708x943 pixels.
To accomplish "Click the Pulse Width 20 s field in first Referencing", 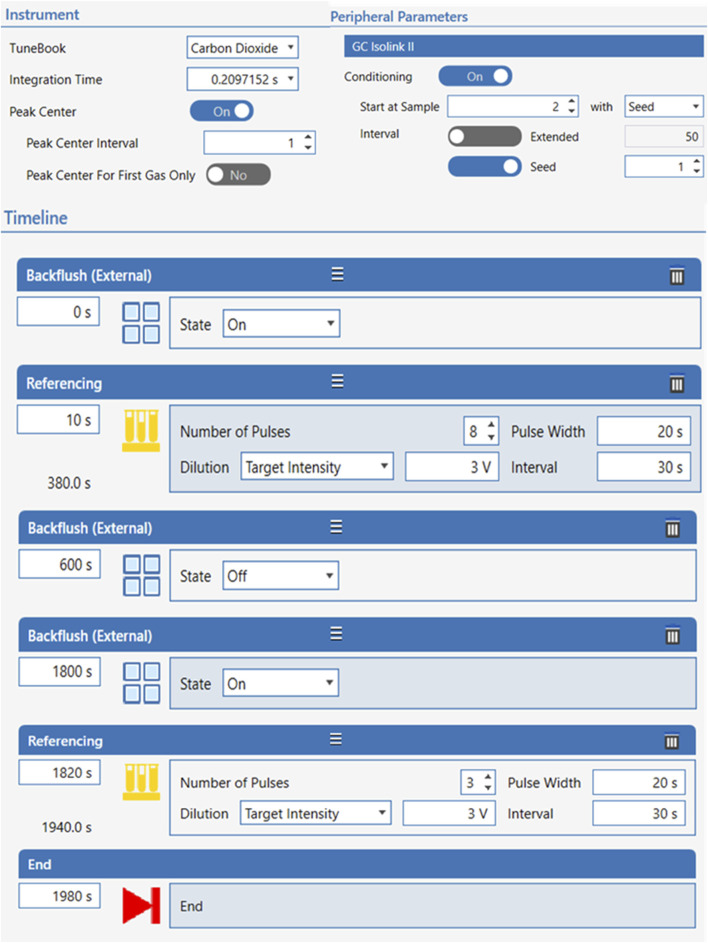I will 644,431.
